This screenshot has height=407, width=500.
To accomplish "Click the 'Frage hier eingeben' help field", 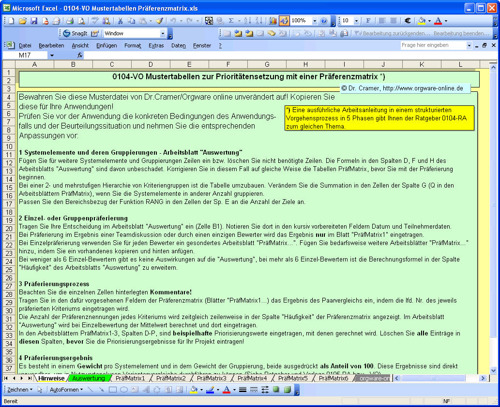I will 433,45.
